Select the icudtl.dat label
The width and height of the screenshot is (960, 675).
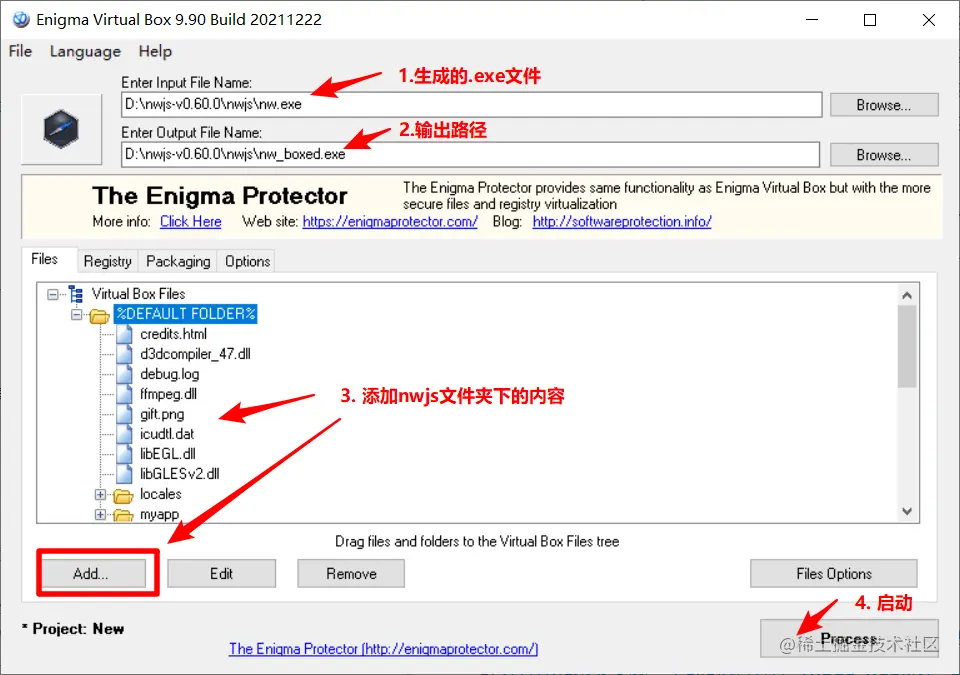[x=167, y=434]
